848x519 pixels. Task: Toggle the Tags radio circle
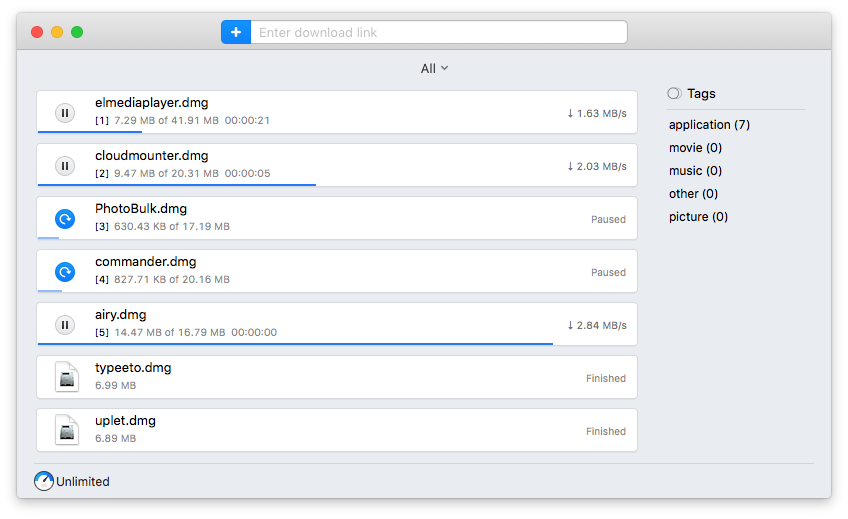click(x=674, y=93)
